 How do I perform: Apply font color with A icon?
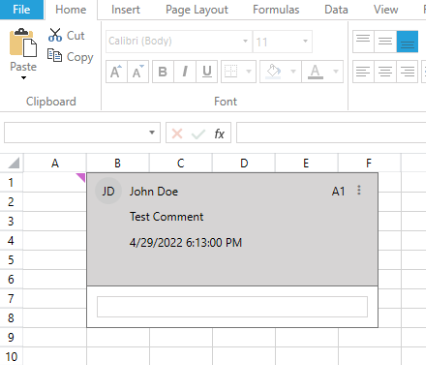pyautogui.click(x=315, y=71)
